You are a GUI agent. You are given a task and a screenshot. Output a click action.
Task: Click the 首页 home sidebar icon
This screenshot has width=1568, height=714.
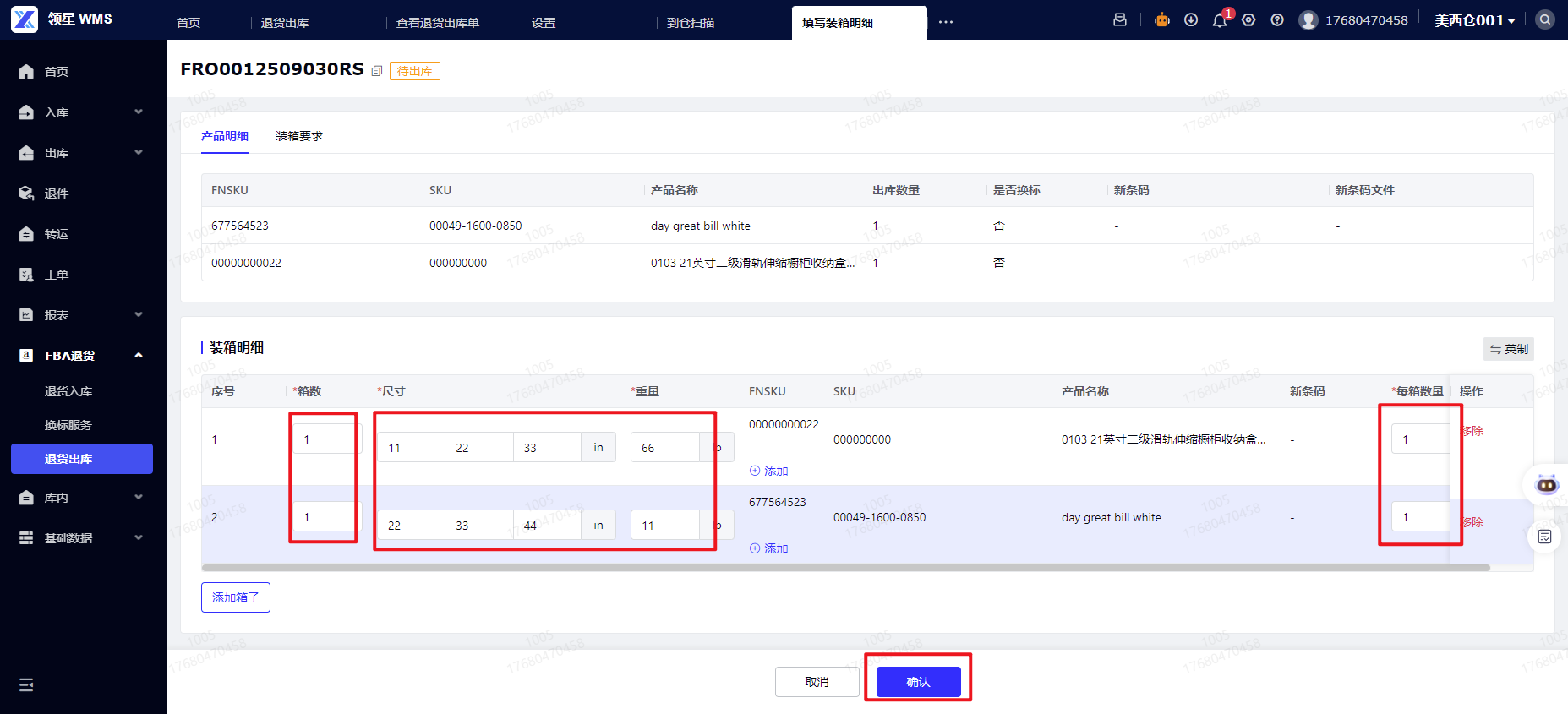(26, 72)
